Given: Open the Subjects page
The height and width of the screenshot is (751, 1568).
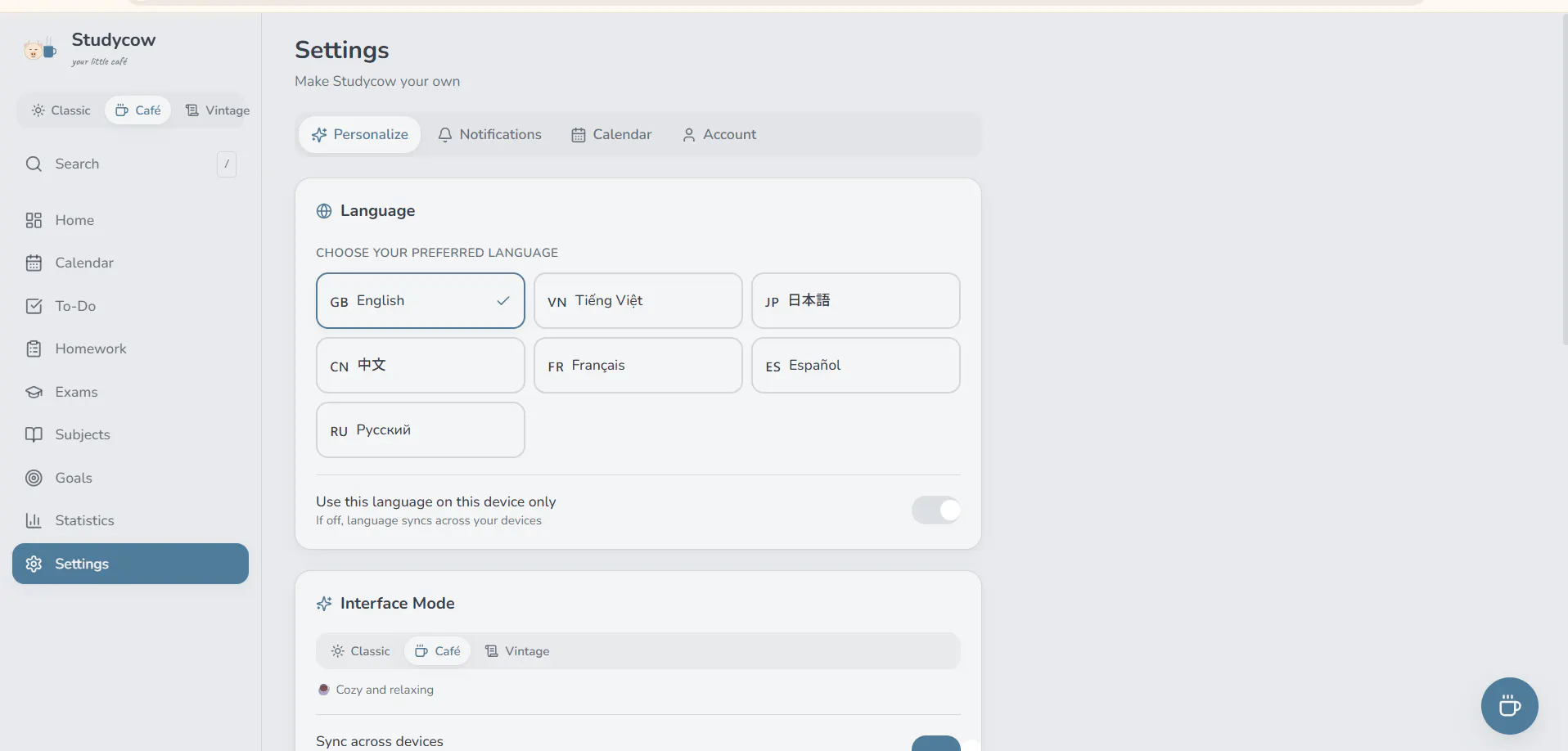Looking at the screenshot, I should [x=130, y=434].
